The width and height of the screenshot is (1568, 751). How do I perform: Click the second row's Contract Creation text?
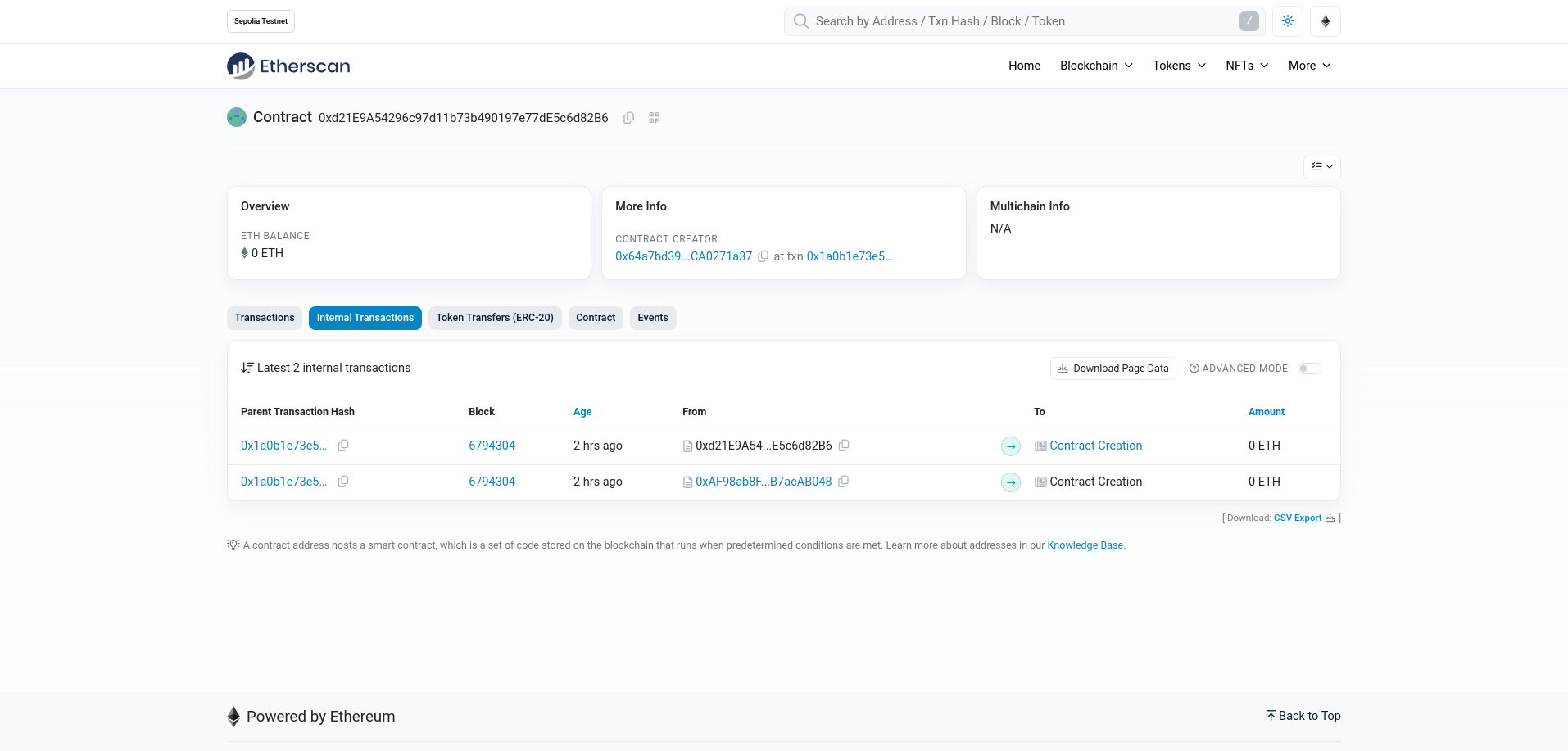[x=1095, y=482]
